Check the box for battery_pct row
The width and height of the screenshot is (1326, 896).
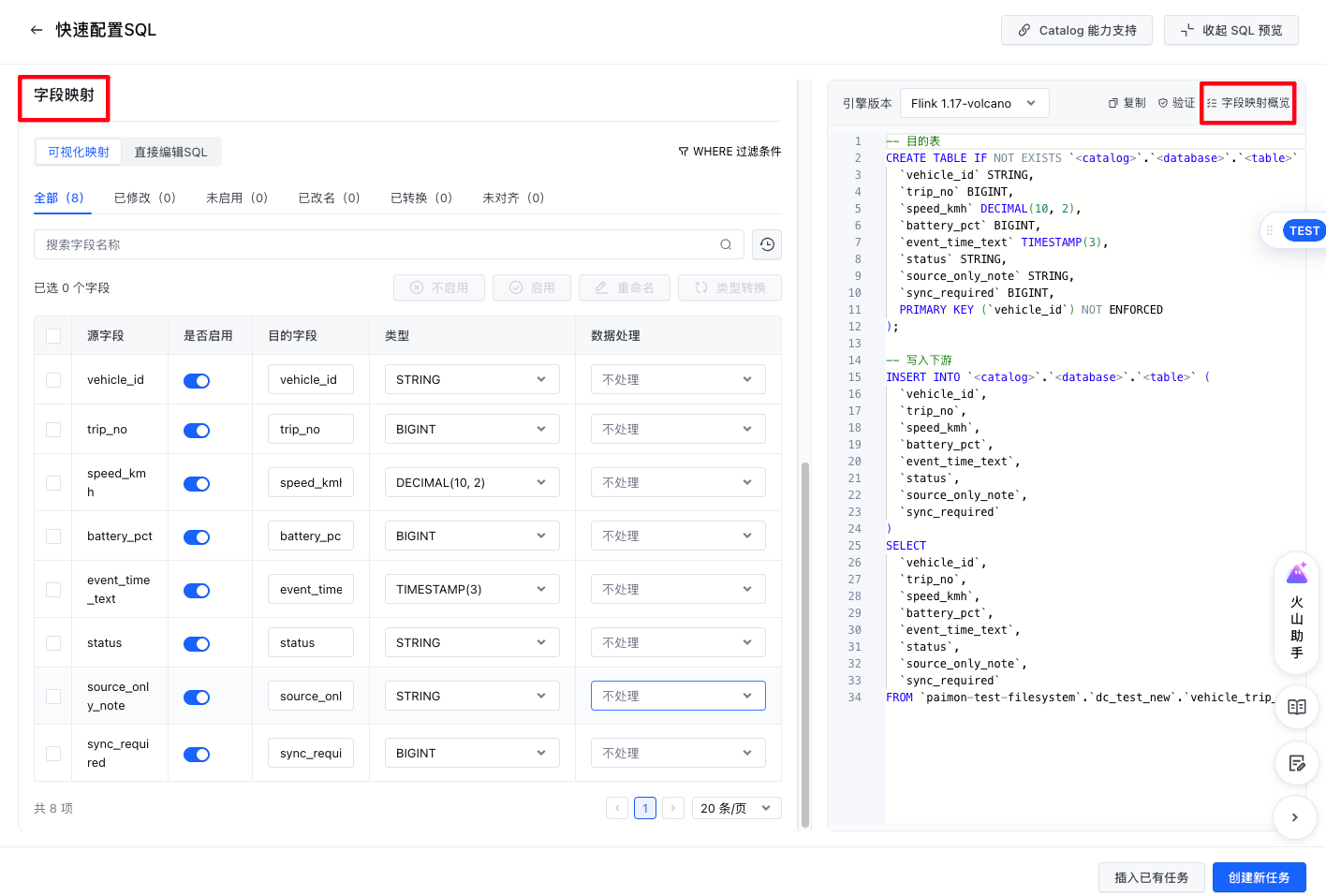pos(53,536)
